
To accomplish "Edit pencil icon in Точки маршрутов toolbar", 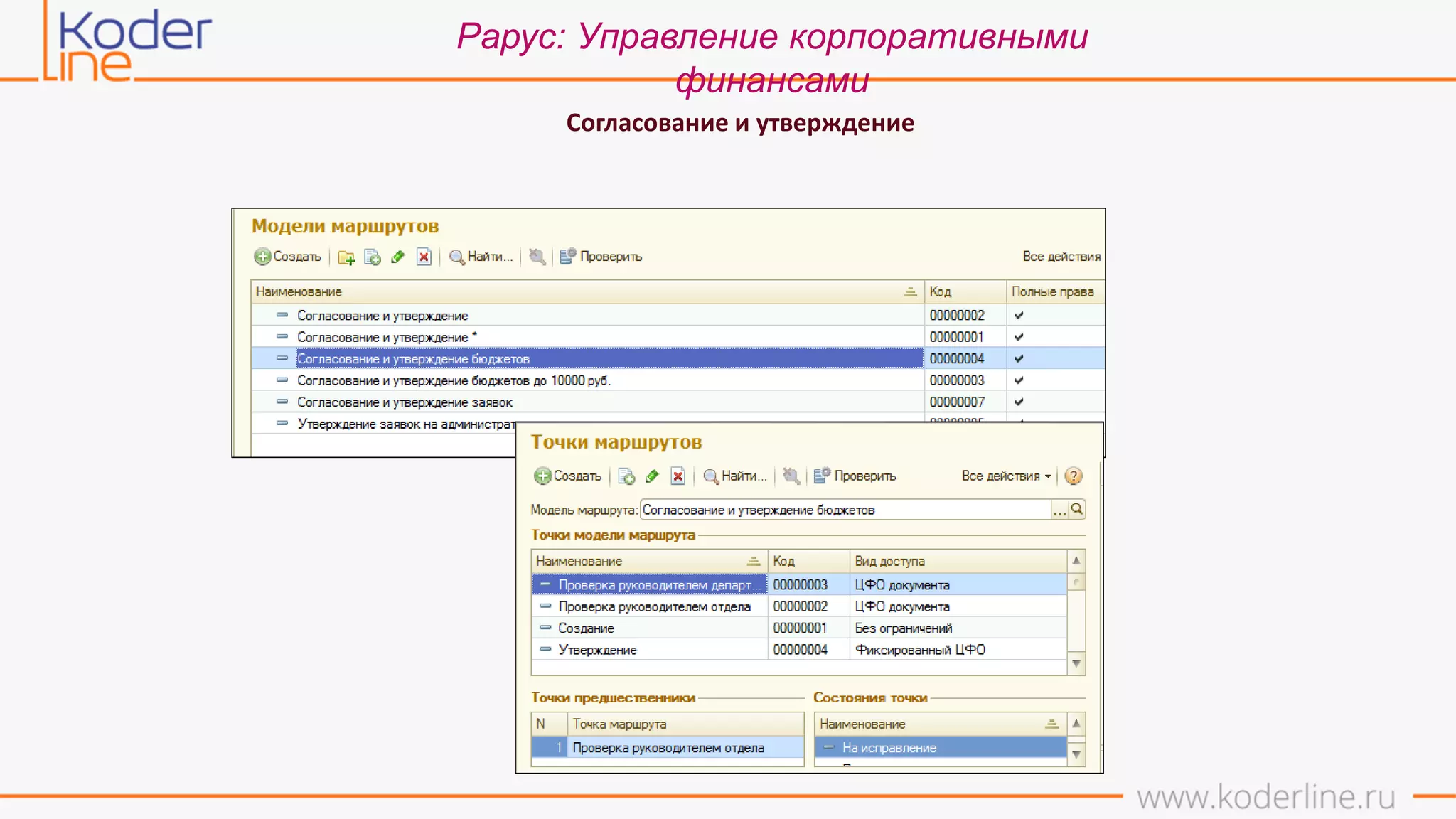I will coord(652,476).
